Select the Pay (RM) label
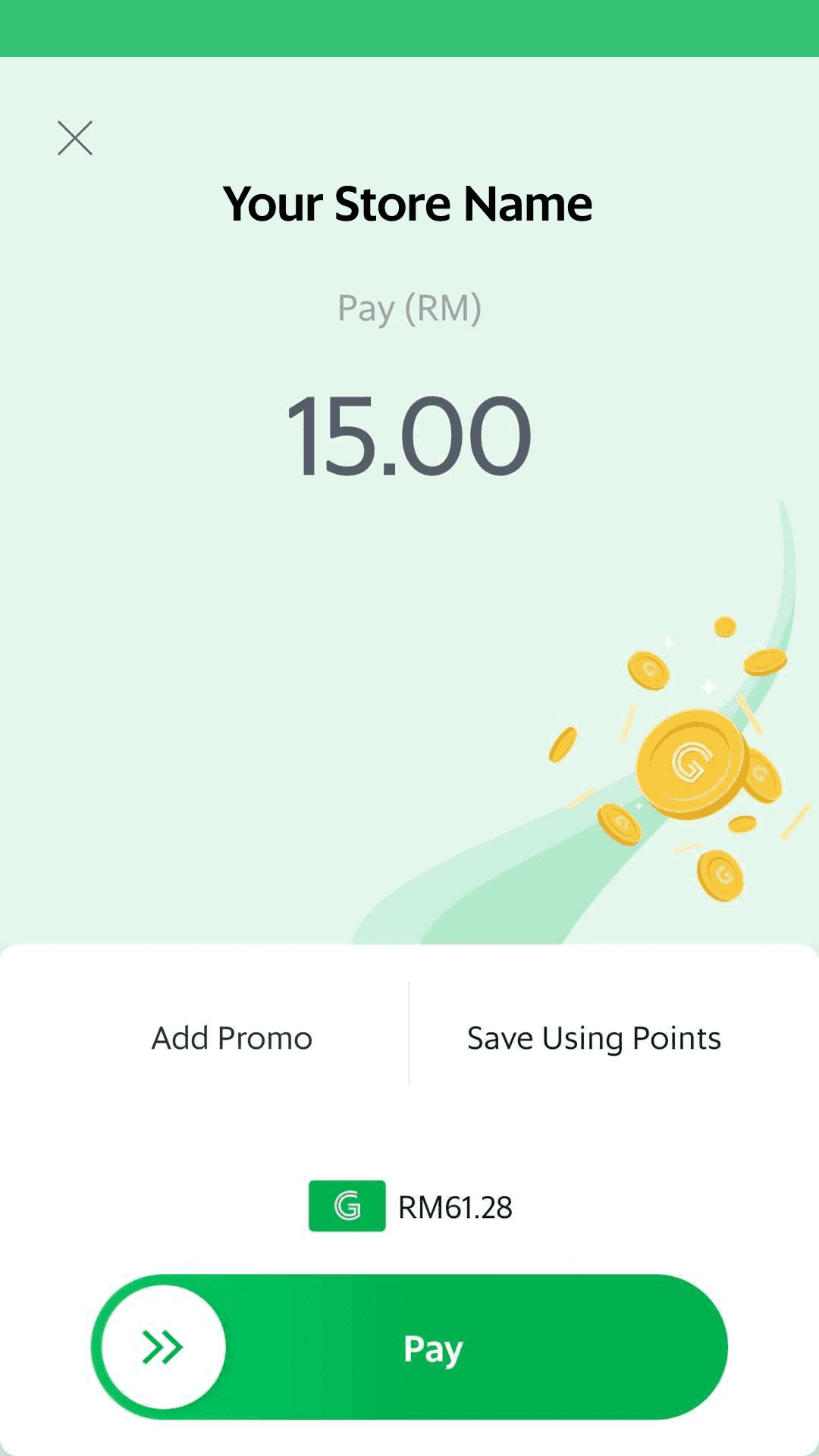 point(409,308)
